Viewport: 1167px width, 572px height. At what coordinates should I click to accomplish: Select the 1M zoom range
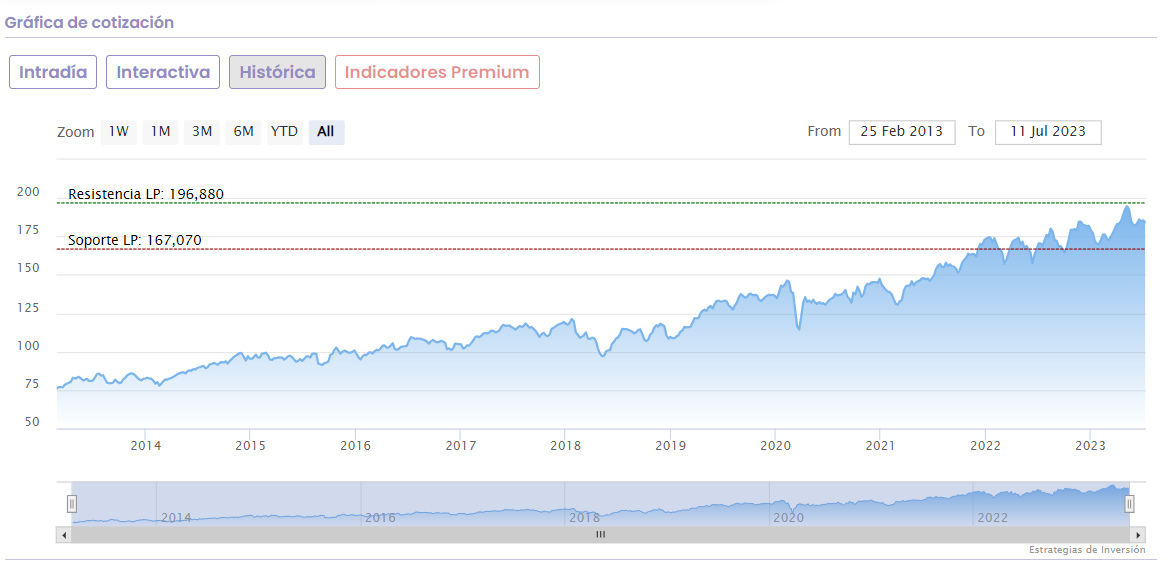point(160,131)
